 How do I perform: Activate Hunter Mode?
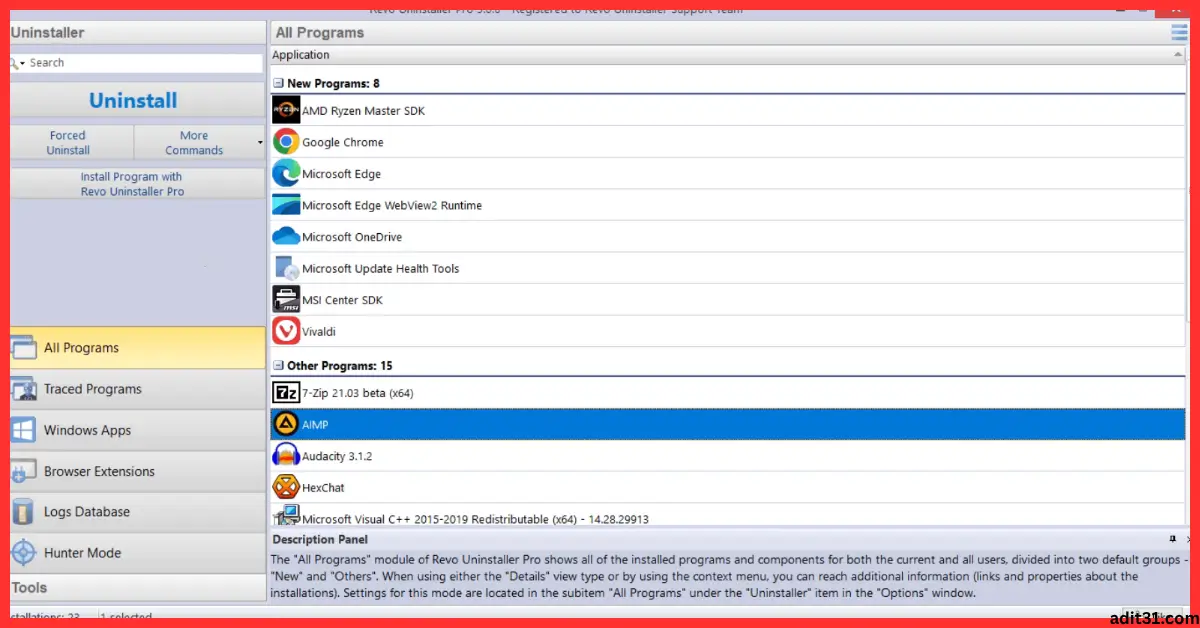[137, 553]
